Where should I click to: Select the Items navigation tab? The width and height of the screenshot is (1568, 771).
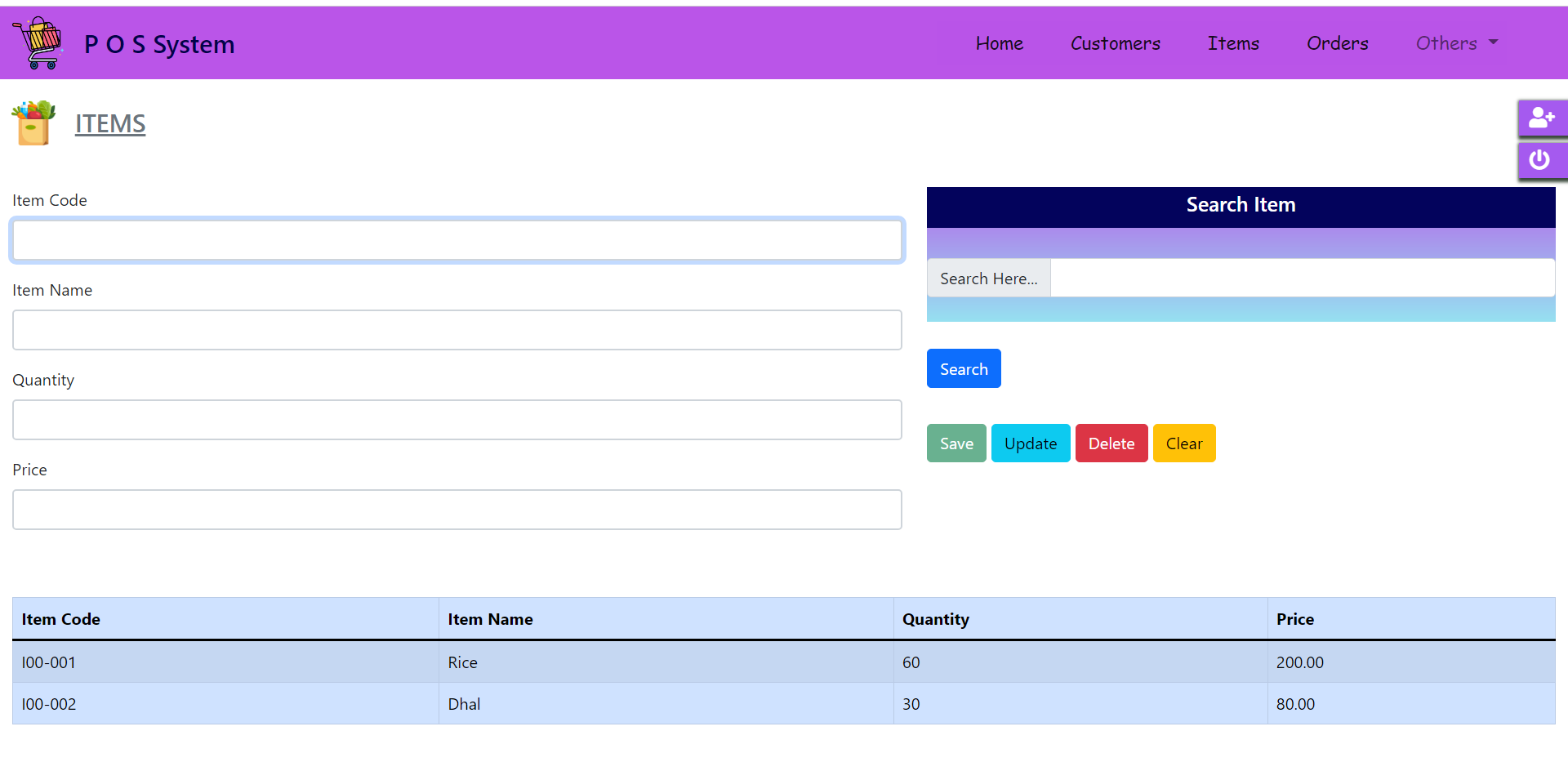click(x=1232, y=43)
